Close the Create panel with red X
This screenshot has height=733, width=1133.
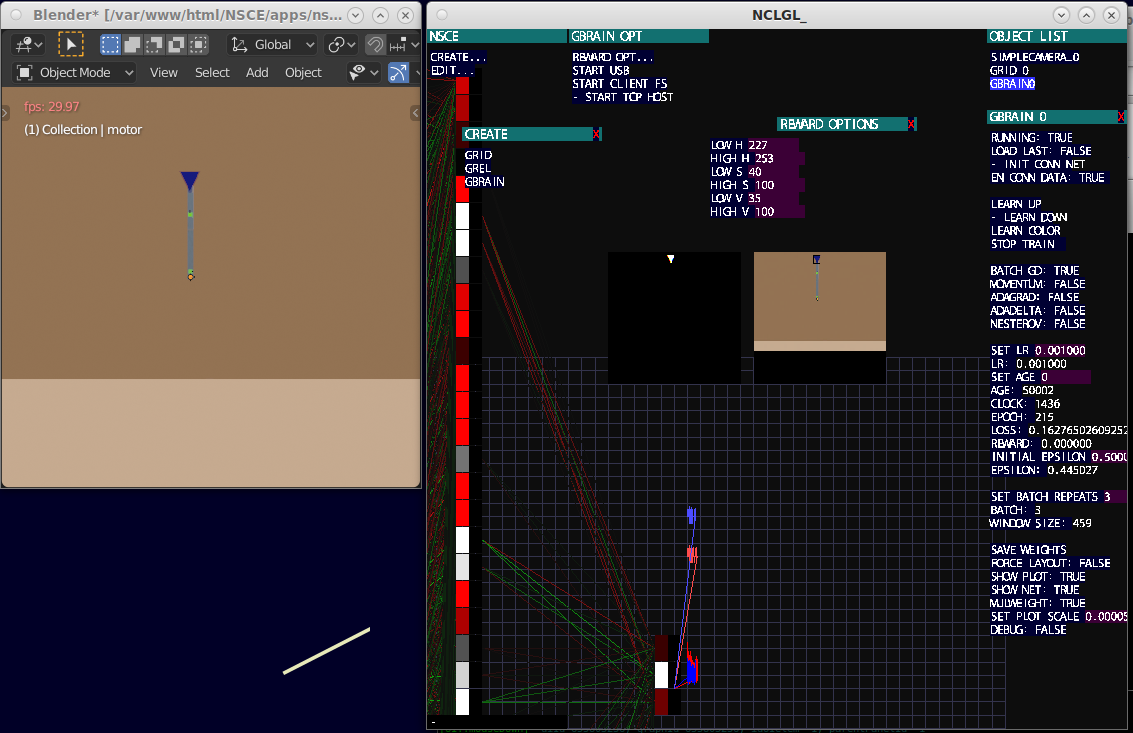(597, 134)
